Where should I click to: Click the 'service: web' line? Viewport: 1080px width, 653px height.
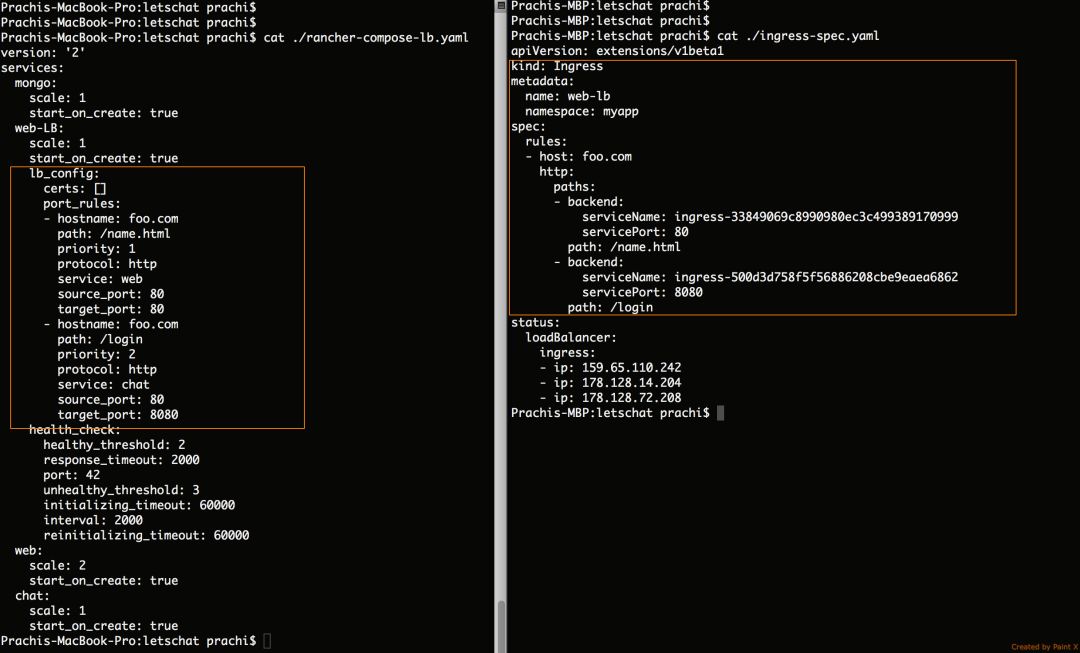coord(100,280)
